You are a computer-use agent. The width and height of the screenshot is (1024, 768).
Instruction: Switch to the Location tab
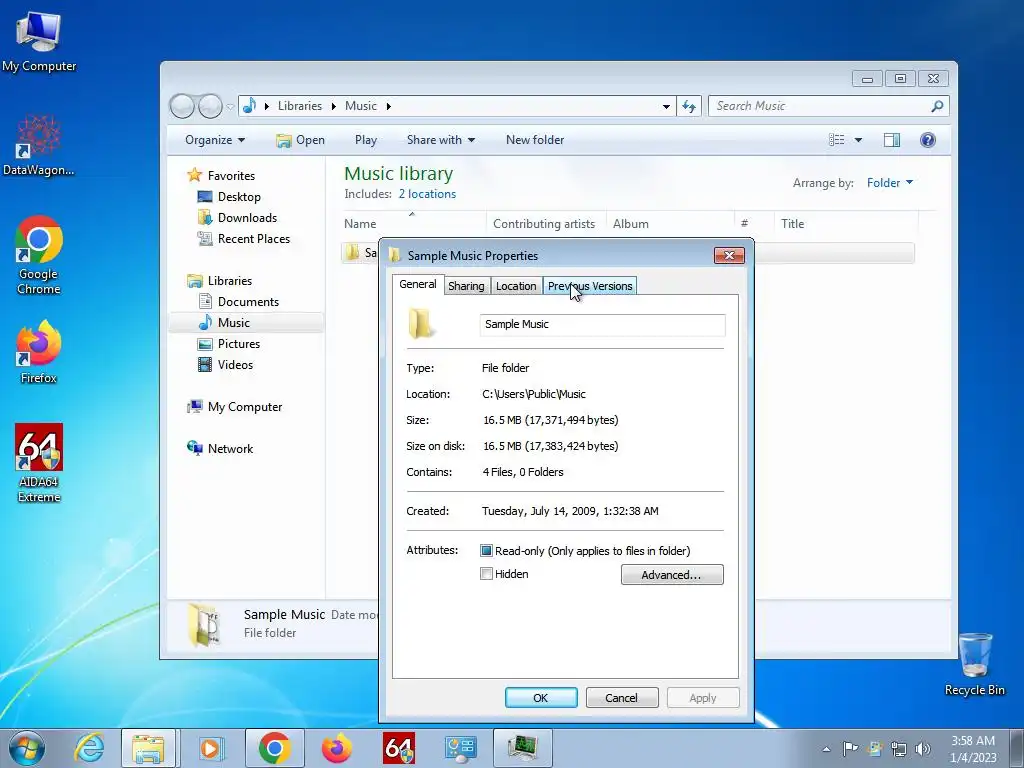click(x=516, y=286)
